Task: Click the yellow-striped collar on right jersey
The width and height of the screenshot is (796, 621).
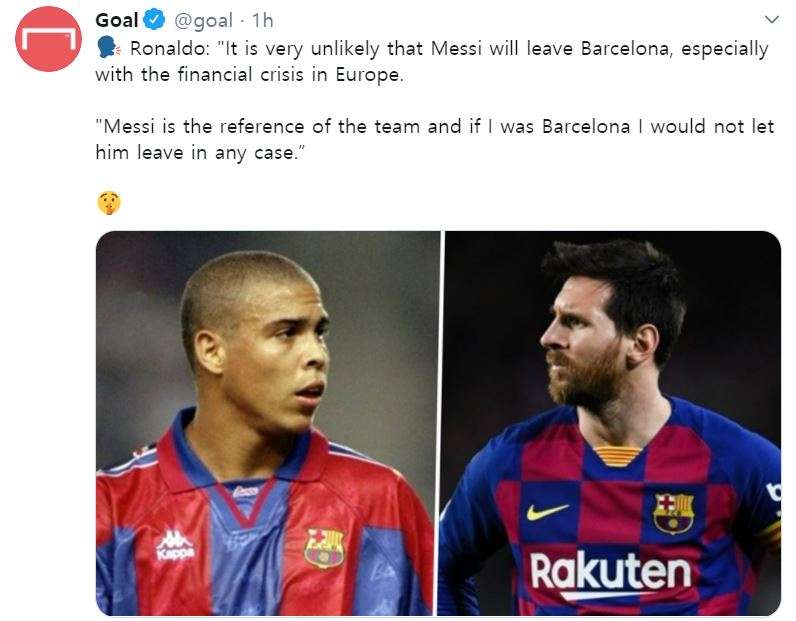Action: (618, 456)
